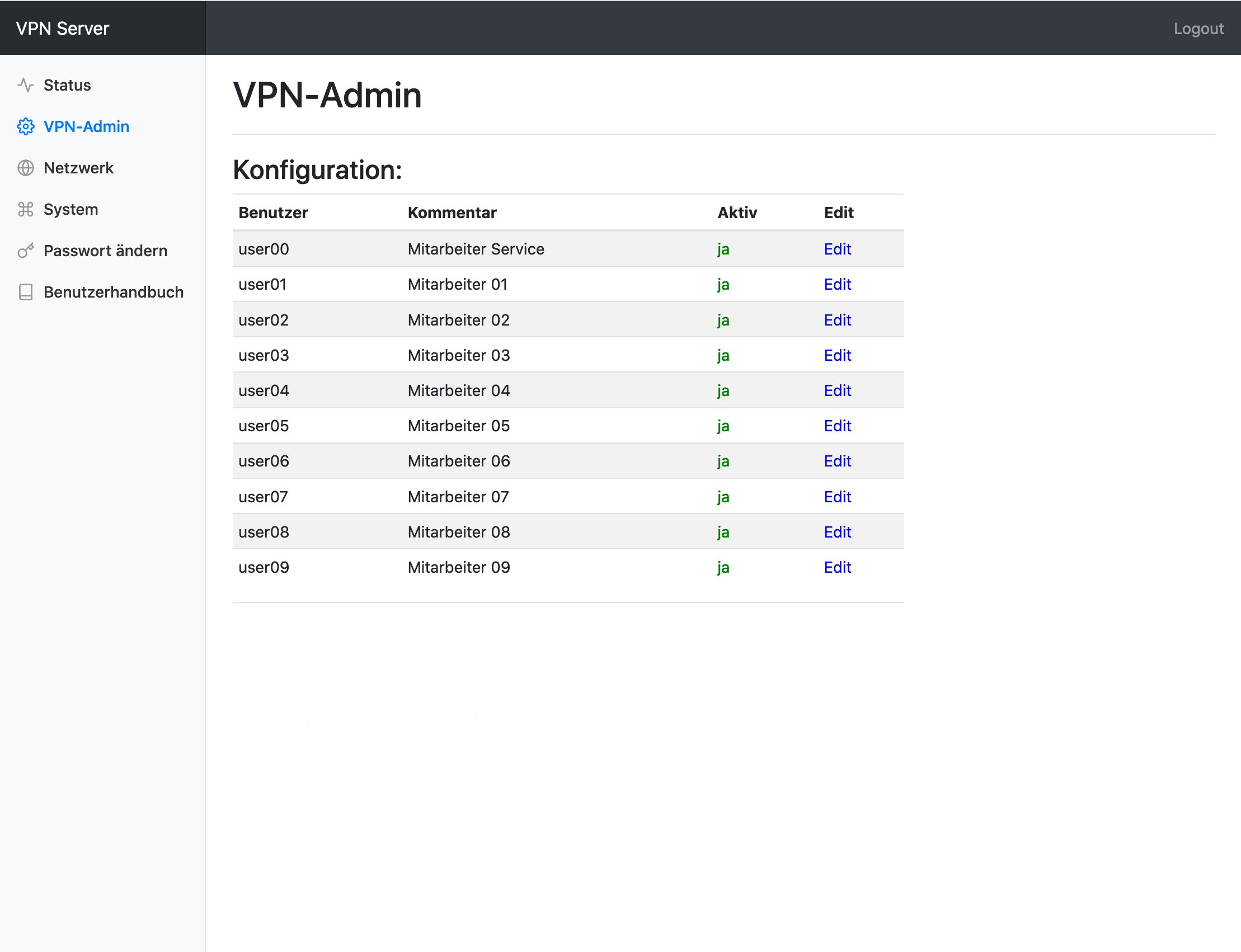Edit the user07 configuration
Screen dimensions: 1241x952
[837, 496]
